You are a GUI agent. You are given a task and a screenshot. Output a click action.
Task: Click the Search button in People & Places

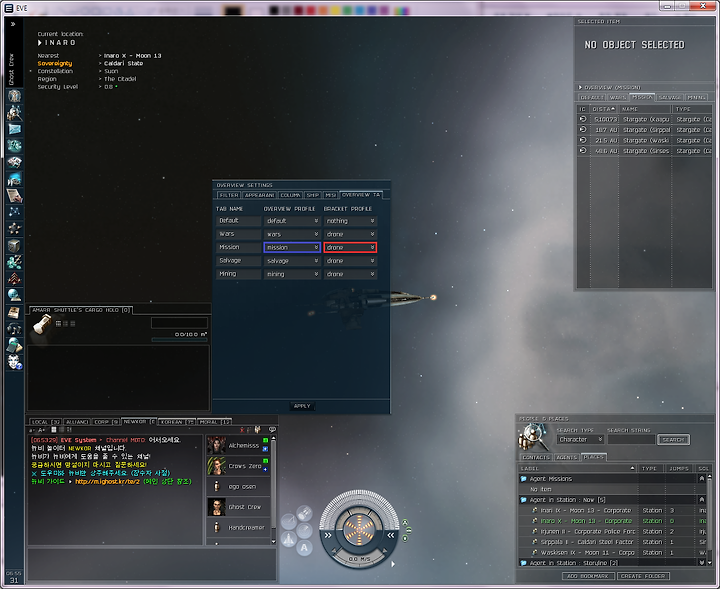tap(673, 440)
